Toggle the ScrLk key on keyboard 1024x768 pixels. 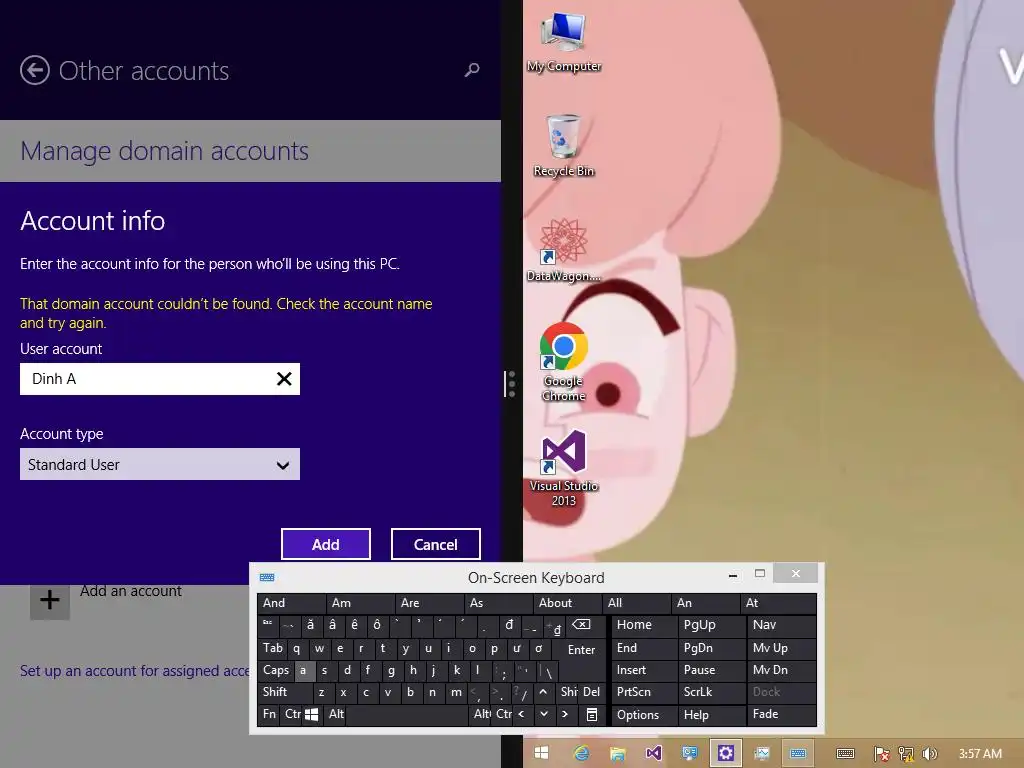(x=712, y=692)
